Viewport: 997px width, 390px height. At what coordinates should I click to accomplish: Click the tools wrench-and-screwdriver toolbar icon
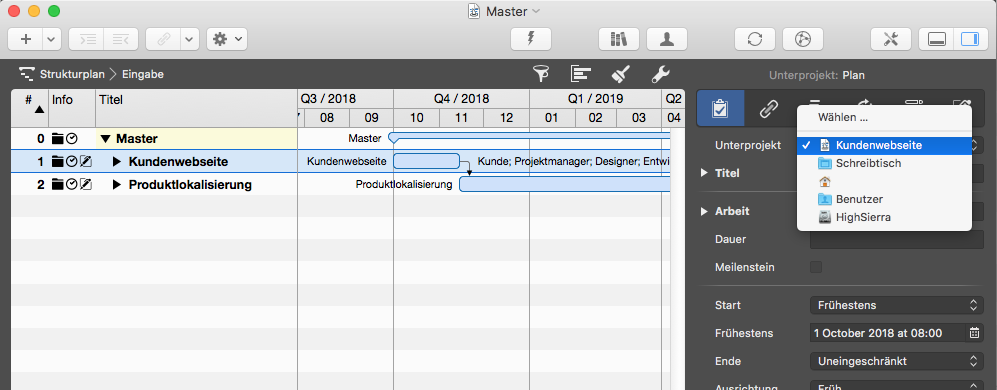[x=890, y=39]
